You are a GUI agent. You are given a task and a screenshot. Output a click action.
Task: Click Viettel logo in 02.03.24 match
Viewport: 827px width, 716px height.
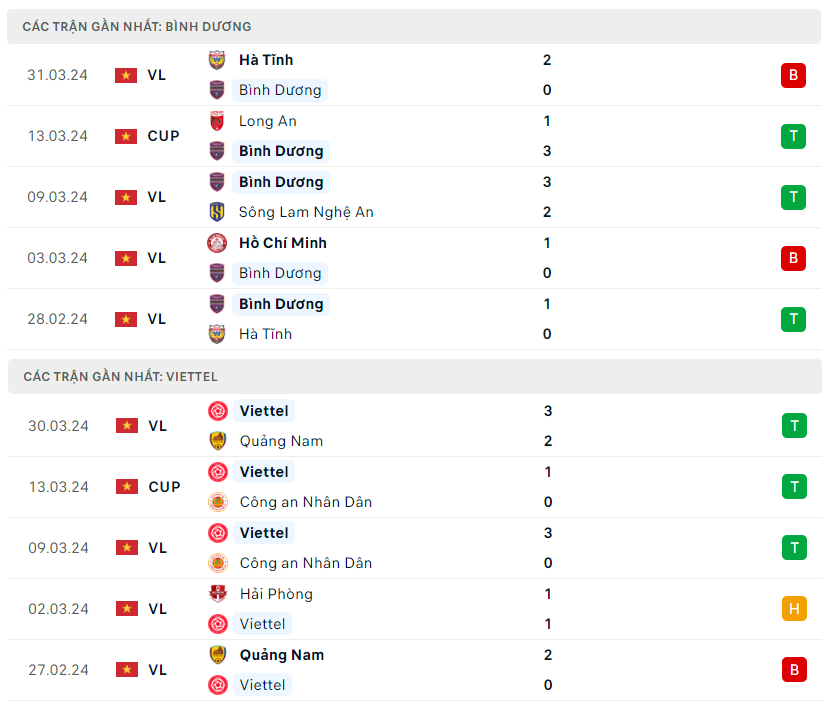tap(218, 624)
